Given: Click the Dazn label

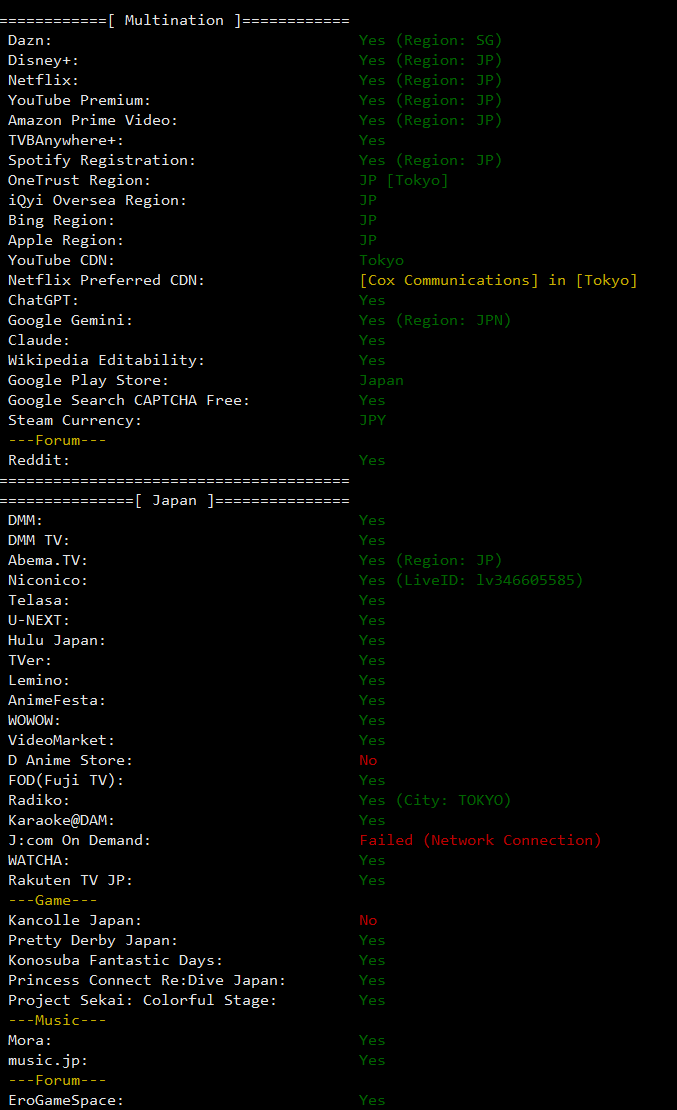Looking at the screenshot, I should [30, 40].
